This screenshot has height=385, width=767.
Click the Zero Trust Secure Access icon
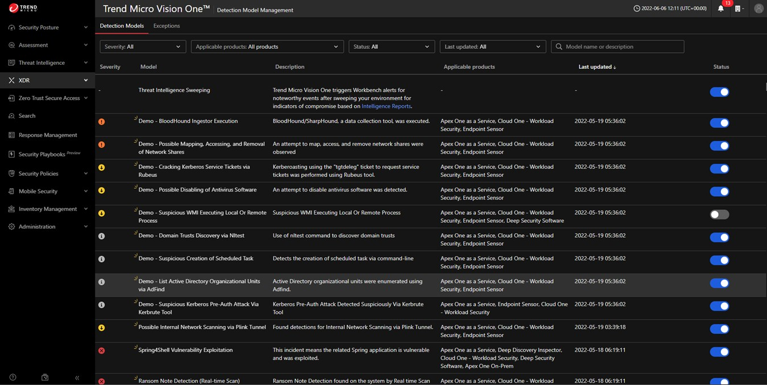click(x=11, y=98)
